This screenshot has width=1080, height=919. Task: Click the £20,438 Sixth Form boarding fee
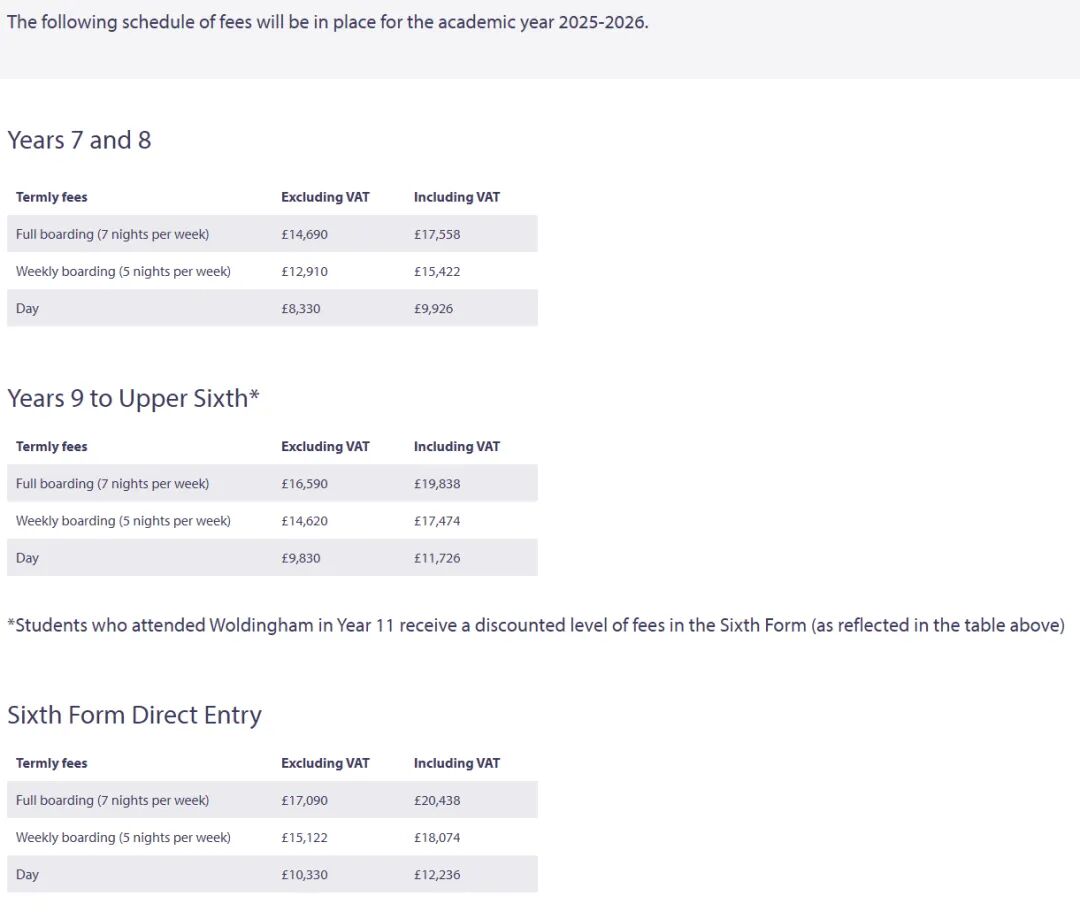click(x=437, y=800)
